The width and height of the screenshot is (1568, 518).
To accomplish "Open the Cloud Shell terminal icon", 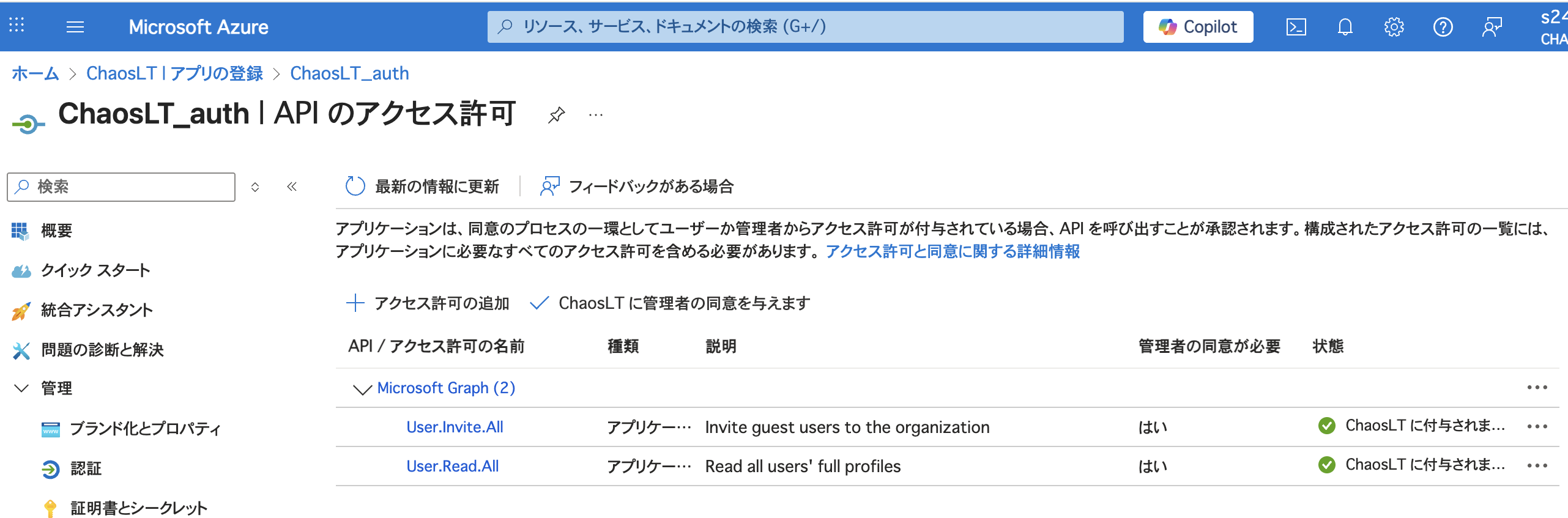I will (1296, 27).
